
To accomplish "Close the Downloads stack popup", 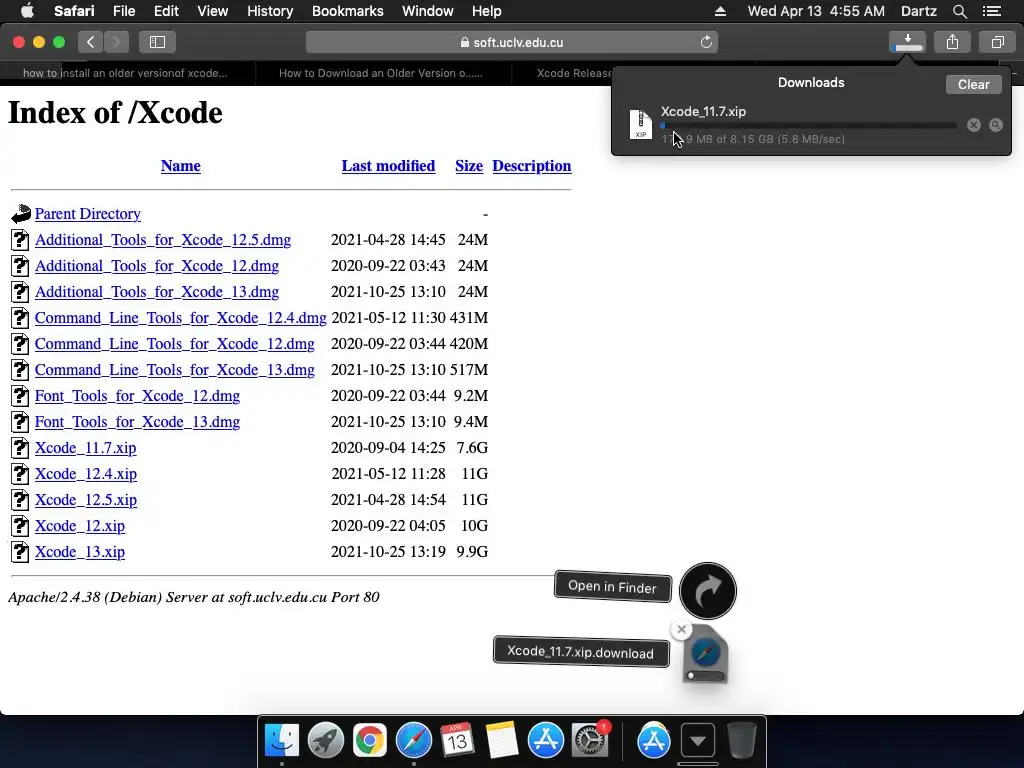I will pyautogui.click(x=681, y=630).
